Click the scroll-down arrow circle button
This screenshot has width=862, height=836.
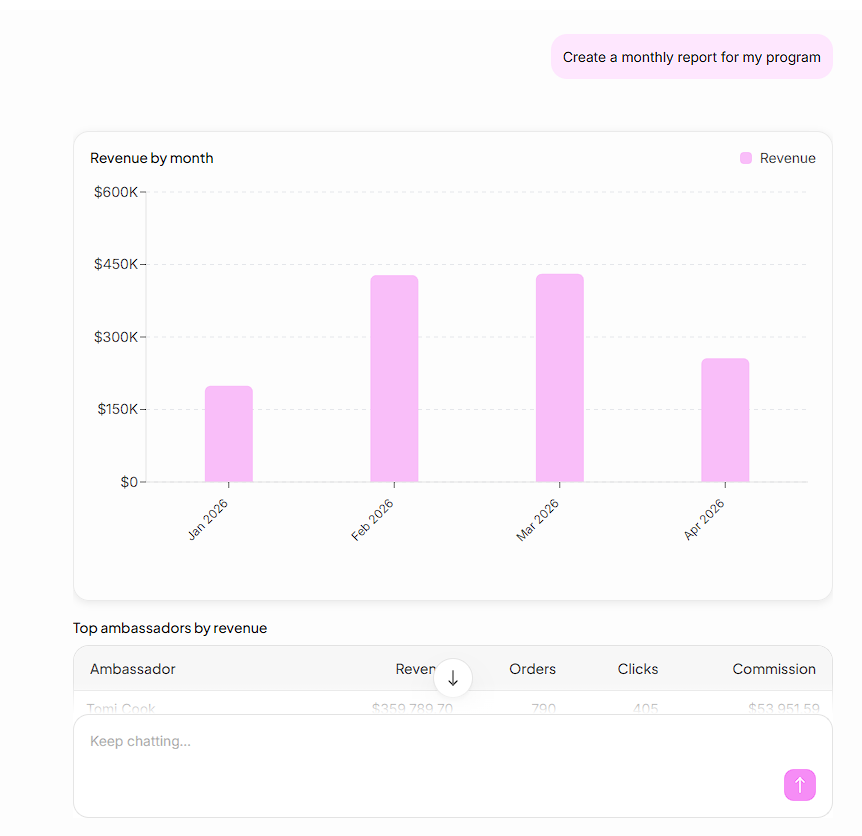pos(452,678)
